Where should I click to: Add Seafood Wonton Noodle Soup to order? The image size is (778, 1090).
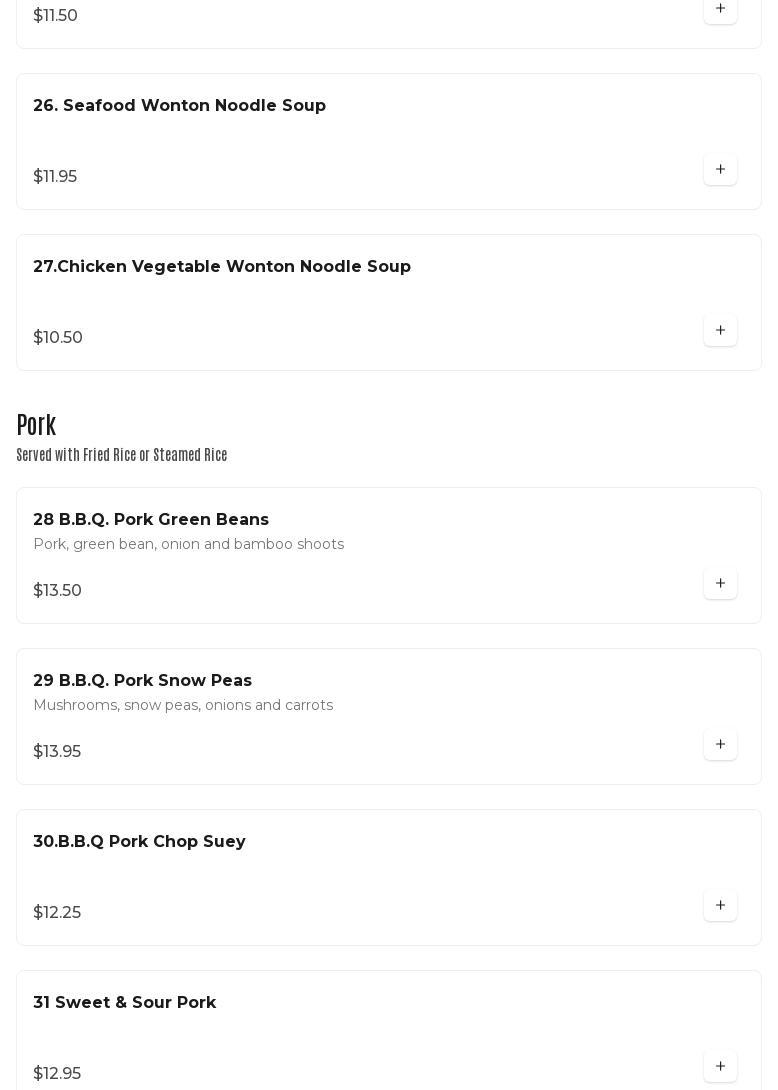point(720,170)
